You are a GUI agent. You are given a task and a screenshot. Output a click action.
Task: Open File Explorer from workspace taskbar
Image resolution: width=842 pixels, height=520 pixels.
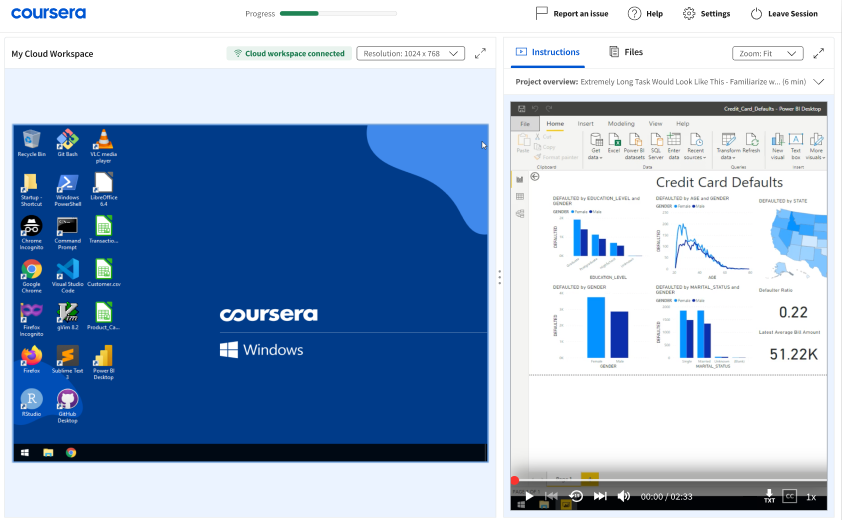tap(48, 453)
